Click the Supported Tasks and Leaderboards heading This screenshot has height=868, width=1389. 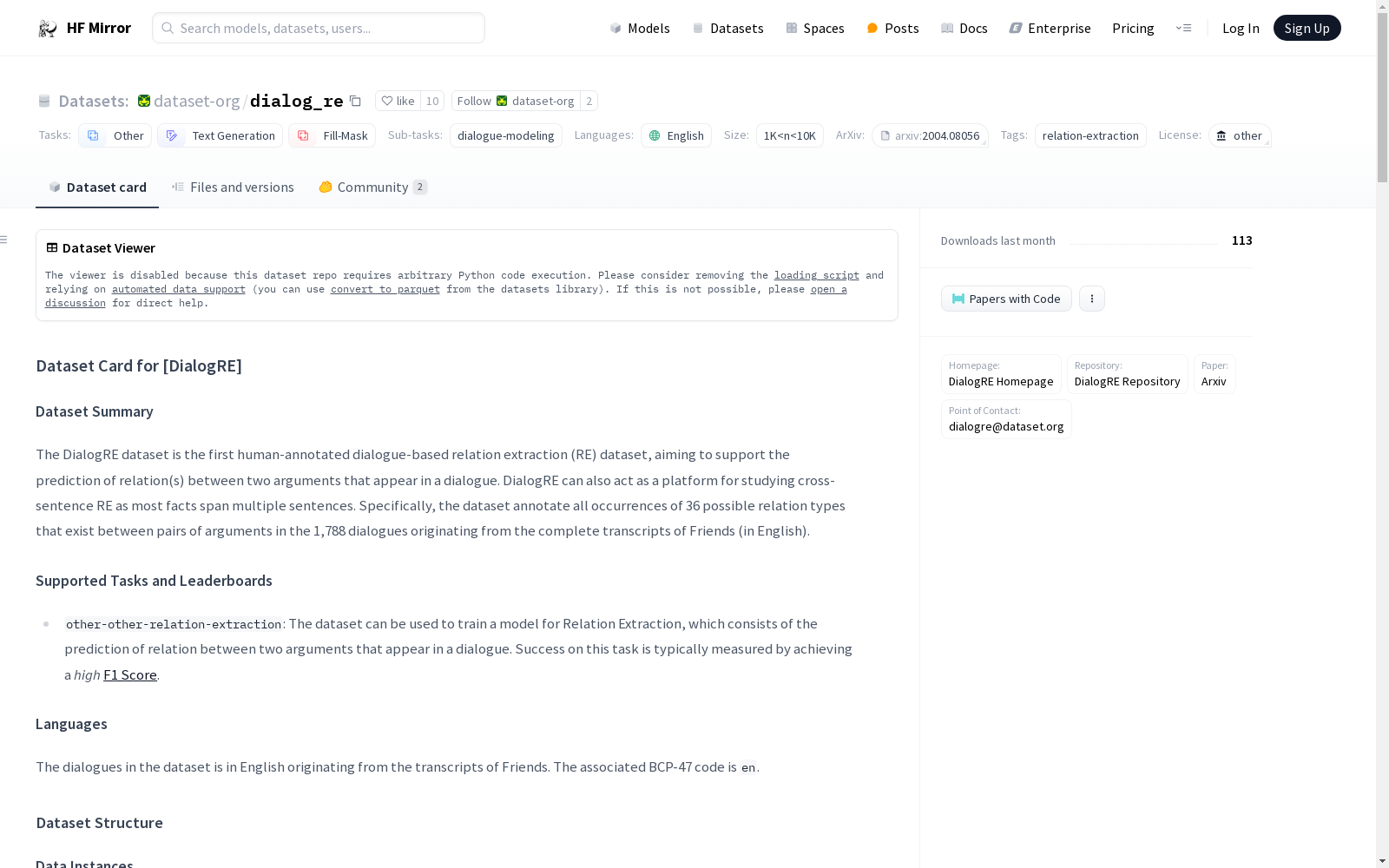(154, 581)
